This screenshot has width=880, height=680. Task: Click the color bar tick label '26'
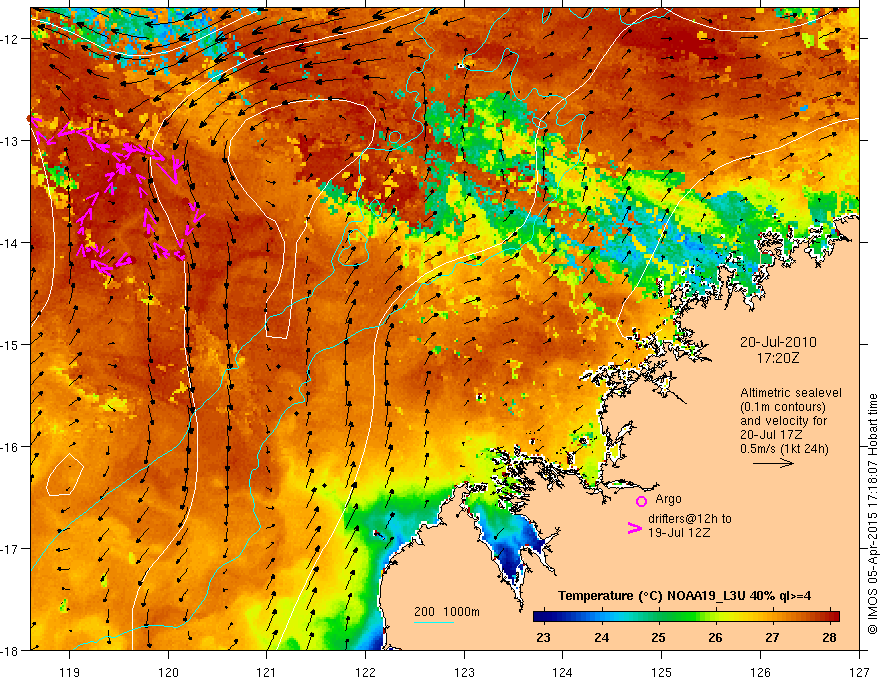[715, 637]
